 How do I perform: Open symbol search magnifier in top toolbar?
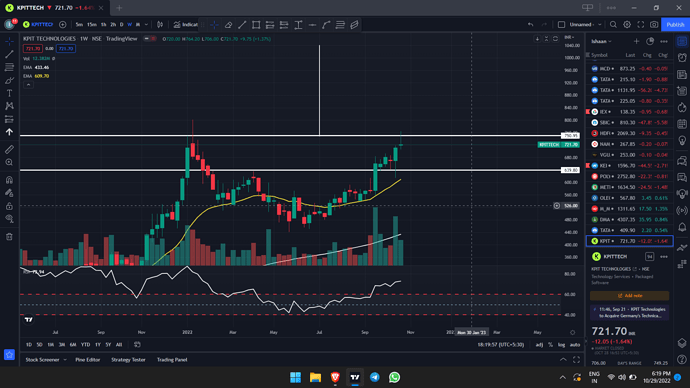(613, 25)
